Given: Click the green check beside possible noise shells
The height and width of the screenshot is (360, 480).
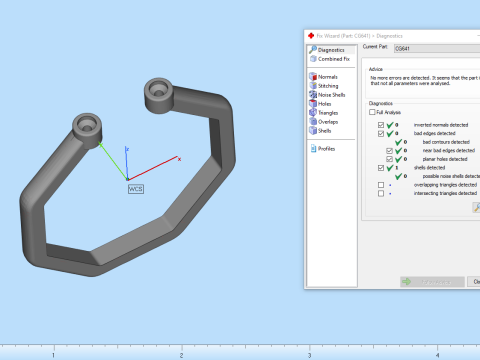Looking at the screenshot, I should pyautogui.click(x=398, y=176).
